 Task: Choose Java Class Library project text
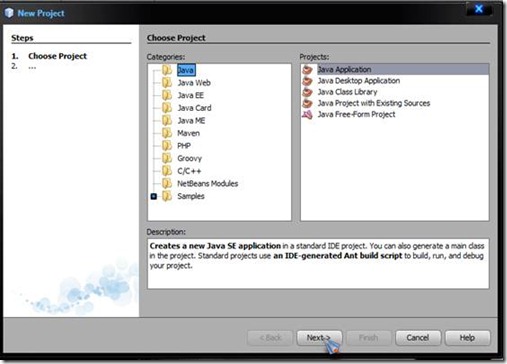click(x=347, y=92)
